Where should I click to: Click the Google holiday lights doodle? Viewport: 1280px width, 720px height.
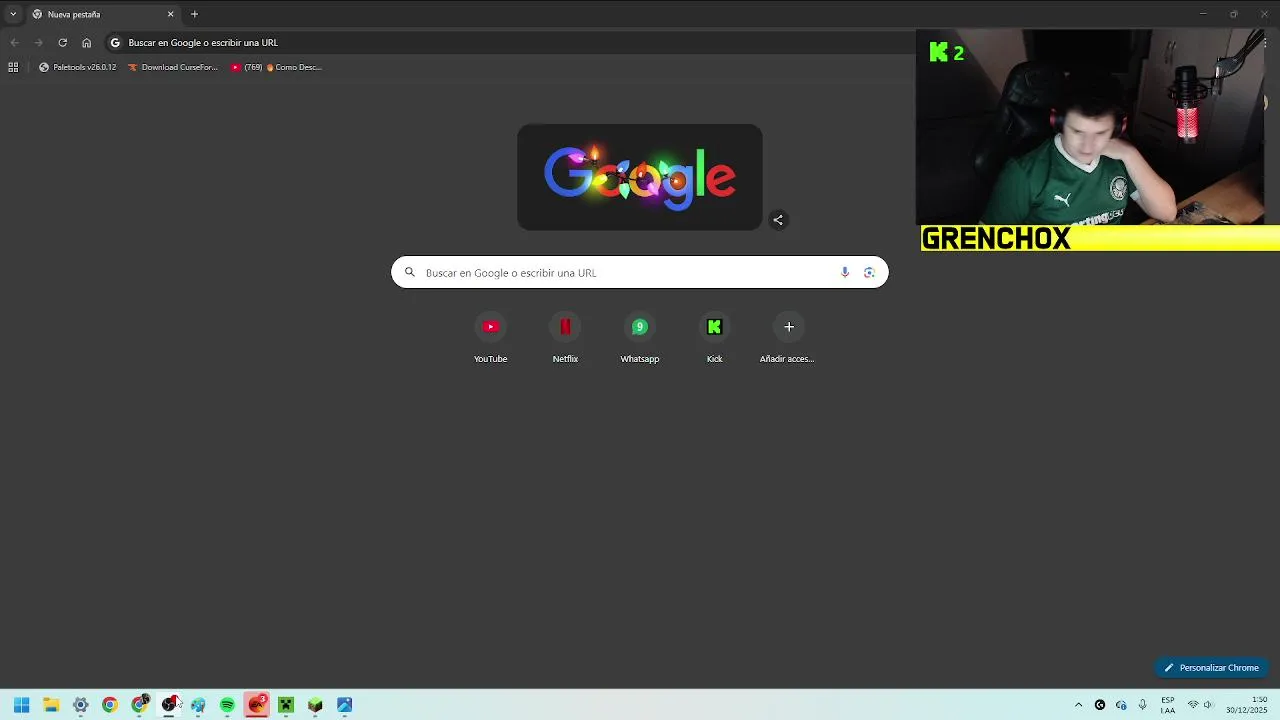(x=640, y=177)
